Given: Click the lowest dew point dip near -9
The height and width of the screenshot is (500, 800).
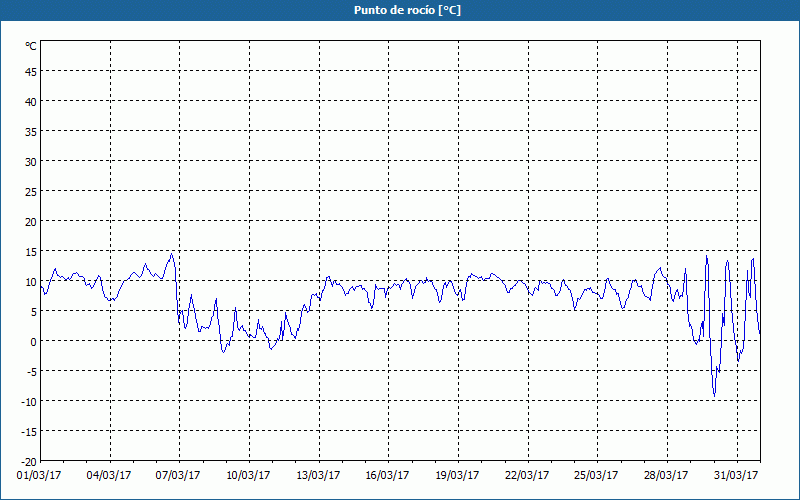Looking at the screenshot, I should pos(714,395).
